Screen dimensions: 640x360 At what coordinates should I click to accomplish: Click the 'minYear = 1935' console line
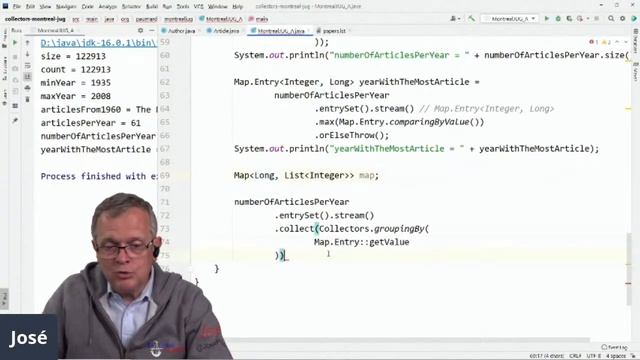click(x=76, y=83)
